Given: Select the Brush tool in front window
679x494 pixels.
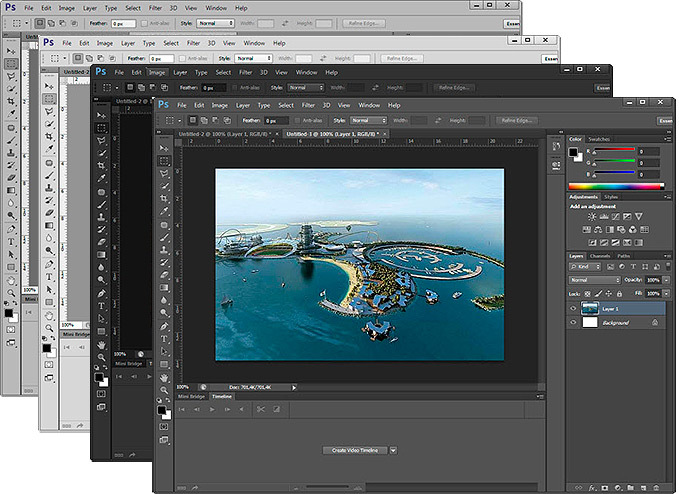Looking at the screenshot, I should [x=164, y=237].
